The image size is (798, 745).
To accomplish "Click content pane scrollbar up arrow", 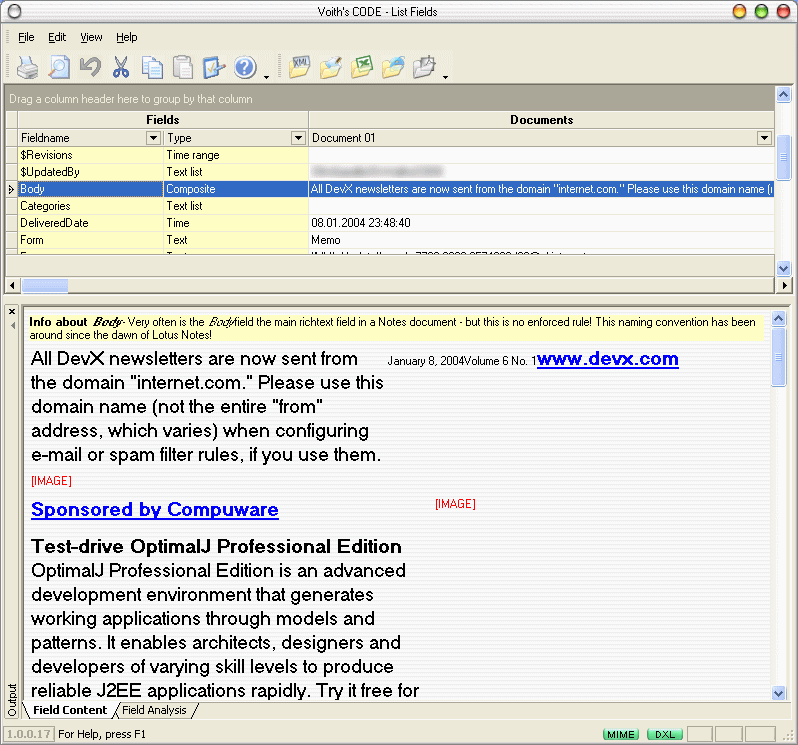I will tap(779, 319).
